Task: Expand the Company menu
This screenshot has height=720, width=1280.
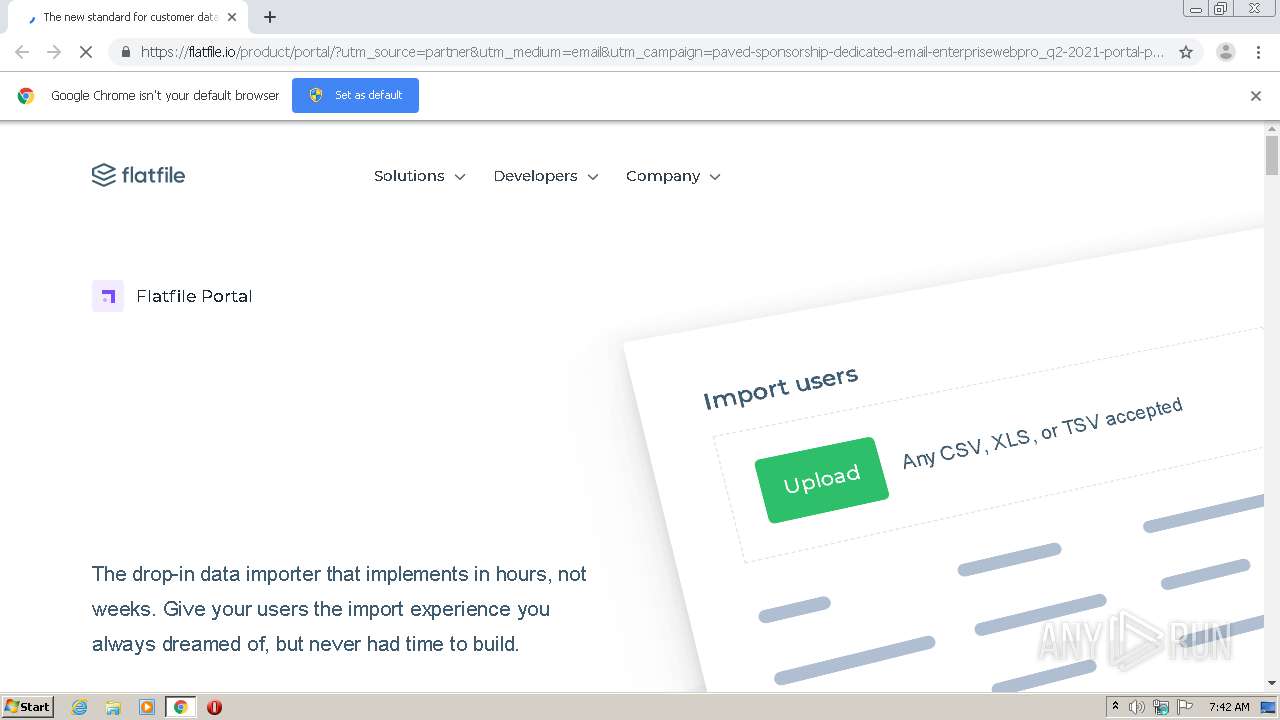Action: [673, 176]
